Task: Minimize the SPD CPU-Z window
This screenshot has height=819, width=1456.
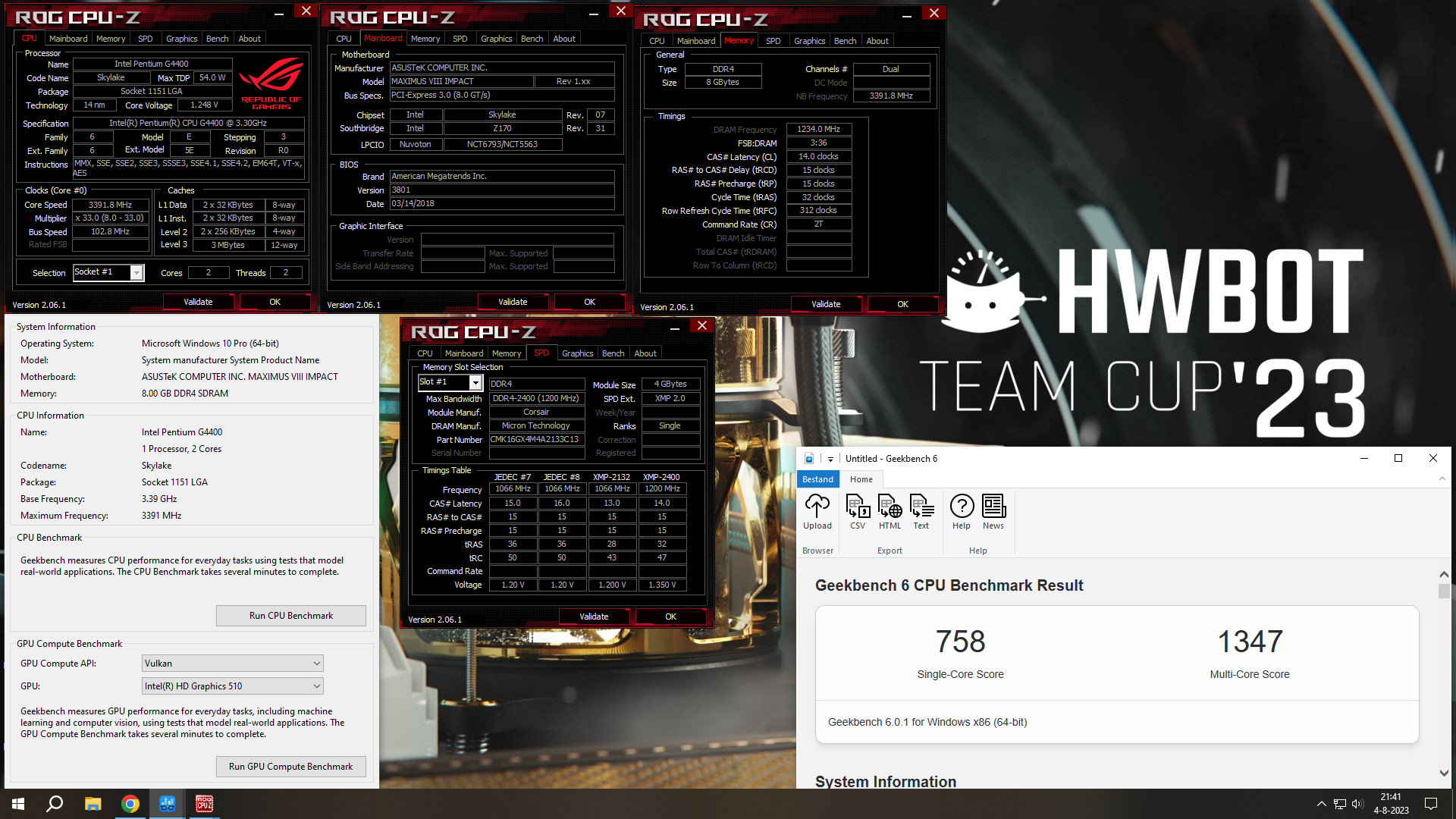Action: (x=674, y=328)
